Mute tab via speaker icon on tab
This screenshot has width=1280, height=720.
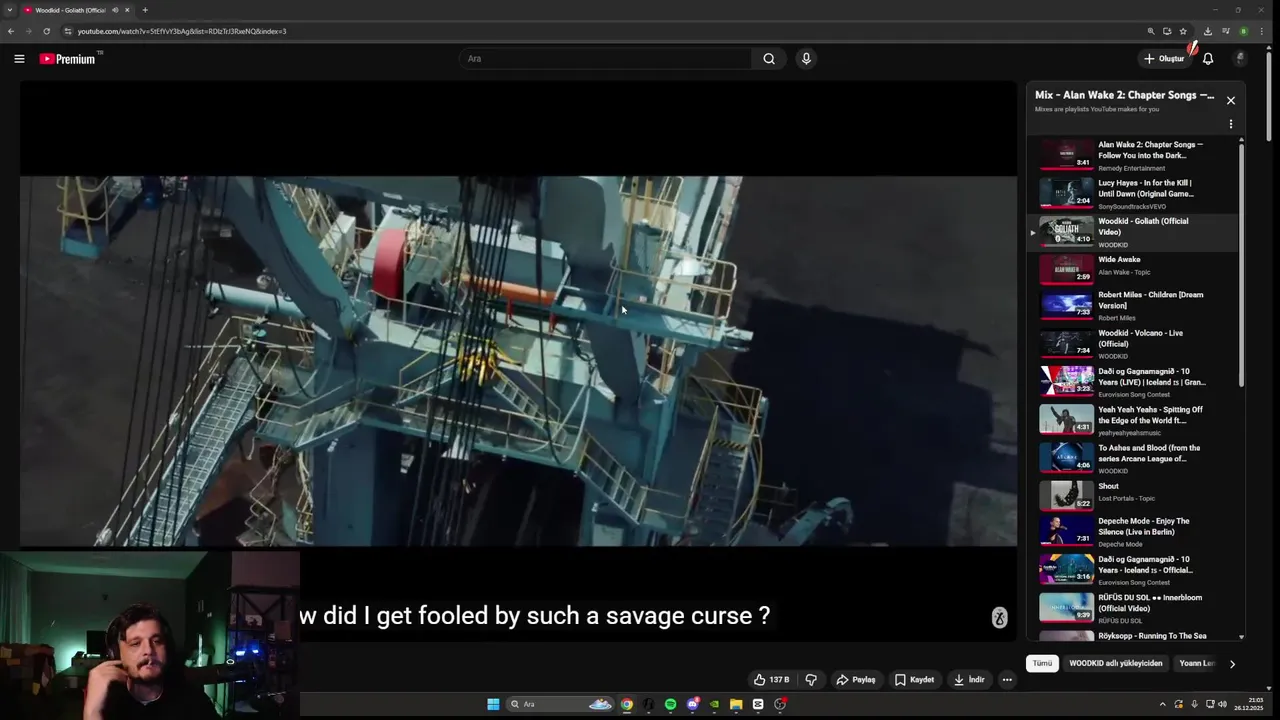tap(115, 10)
